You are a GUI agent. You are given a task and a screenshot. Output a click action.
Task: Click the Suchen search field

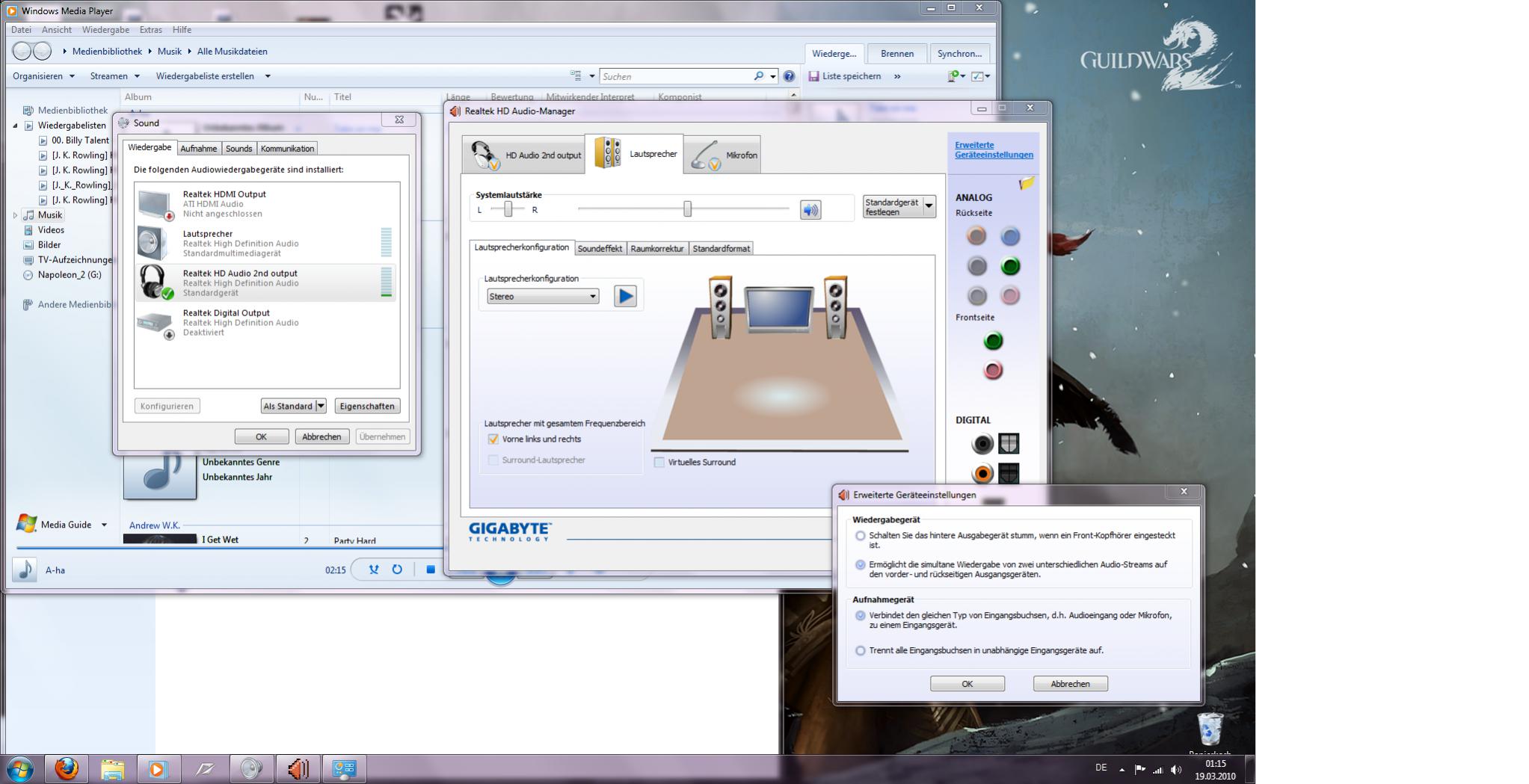677,76
